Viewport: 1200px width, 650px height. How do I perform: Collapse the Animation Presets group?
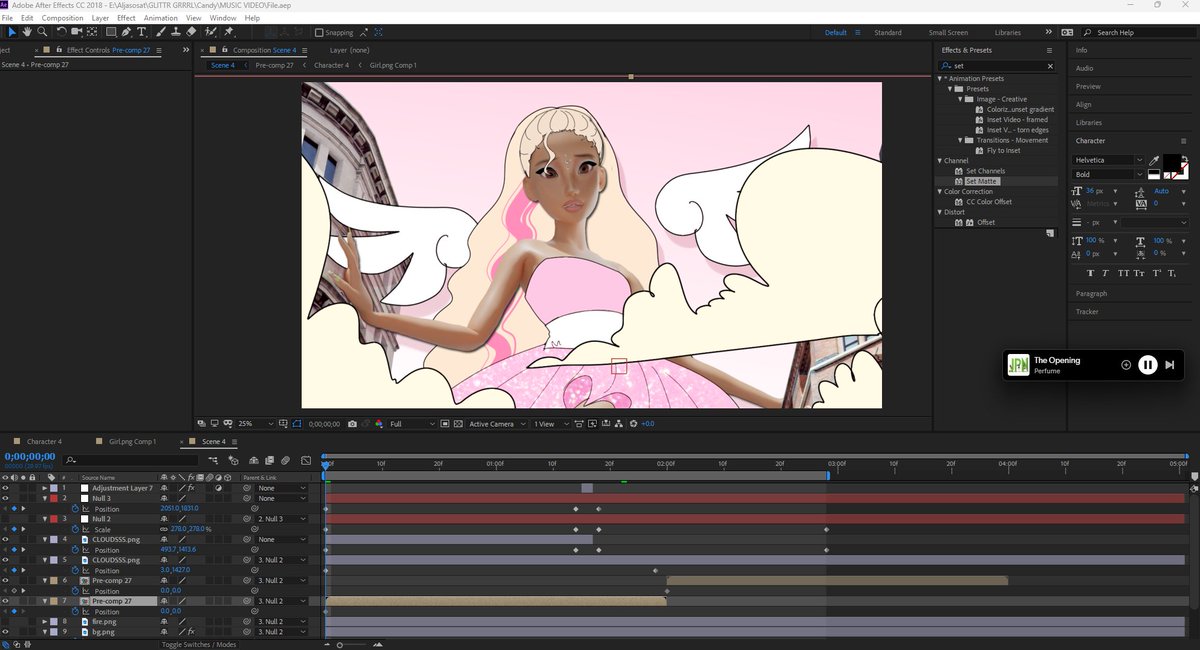tap(940, 79)
